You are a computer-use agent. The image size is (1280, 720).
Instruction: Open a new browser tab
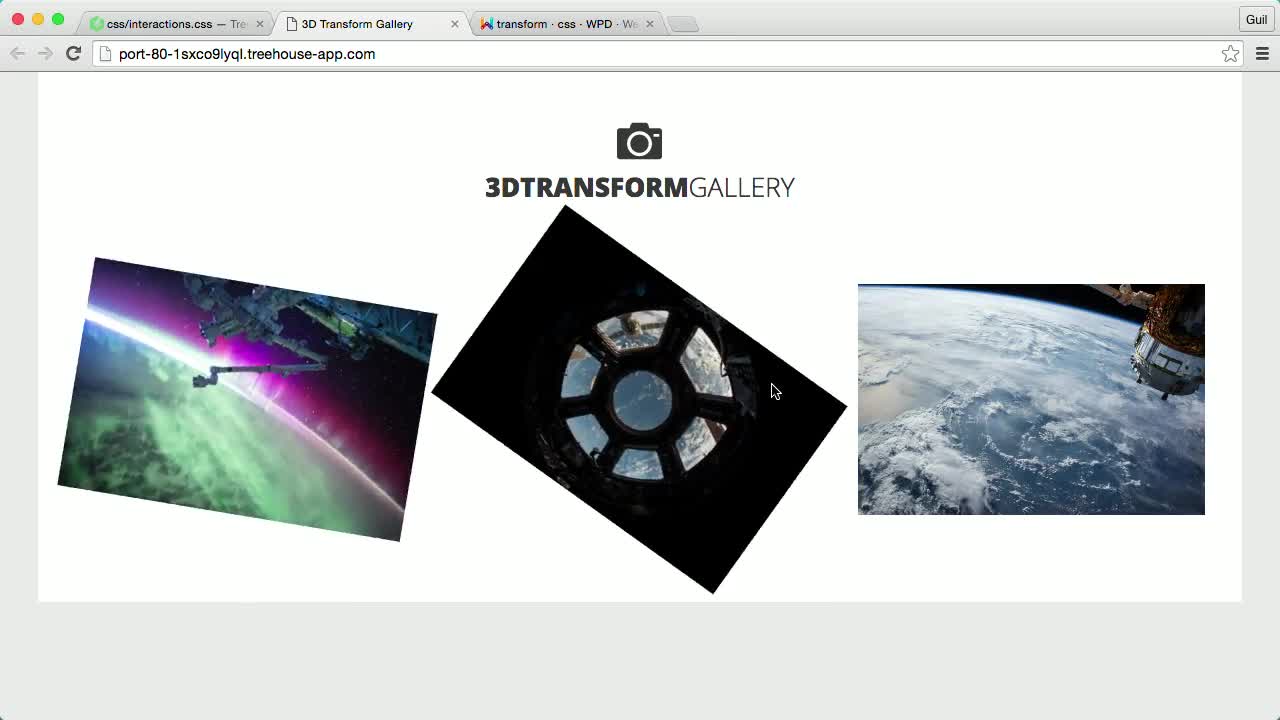coord(683,23)
